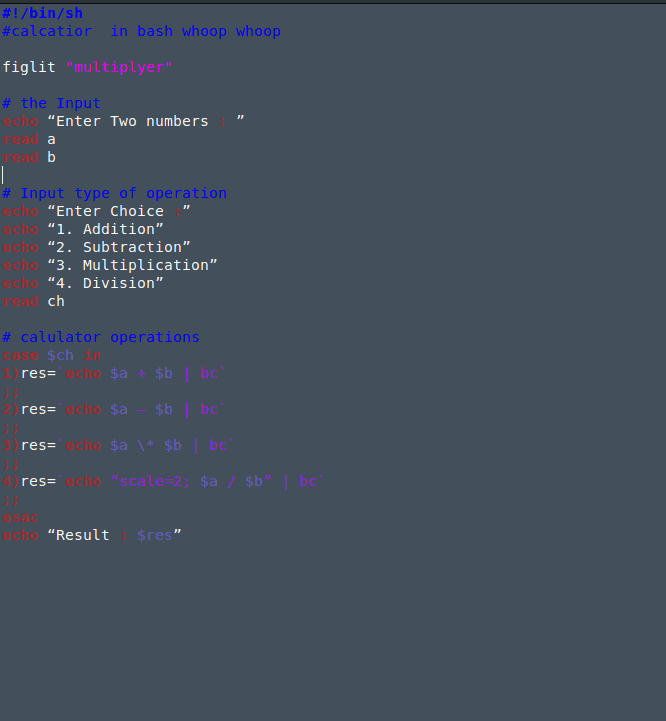
Task: Click the $res variable in the Result line
Action: [154, 535]
